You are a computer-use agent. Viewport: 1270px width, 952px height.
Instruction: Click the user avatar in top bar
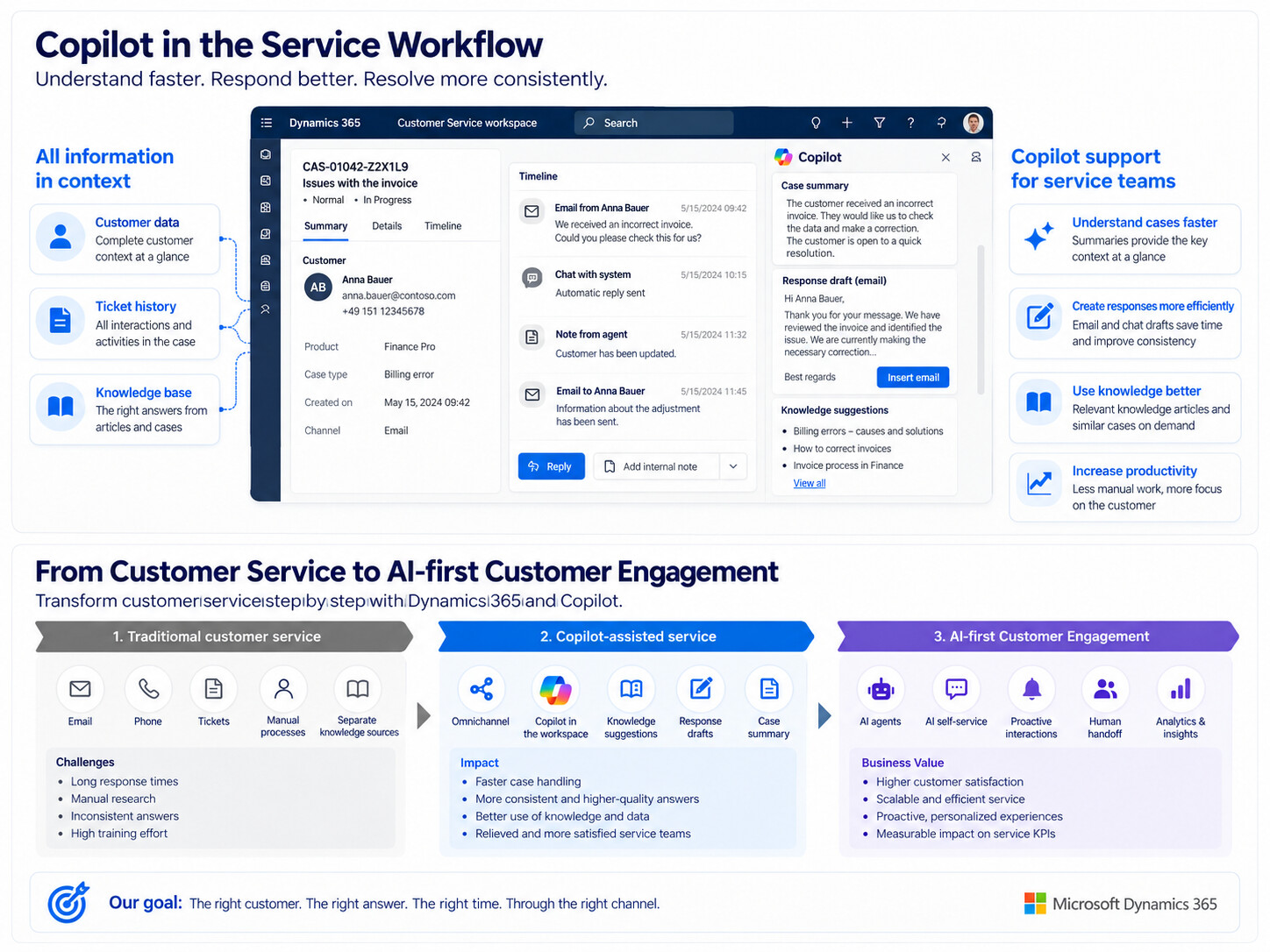point(973,123)
